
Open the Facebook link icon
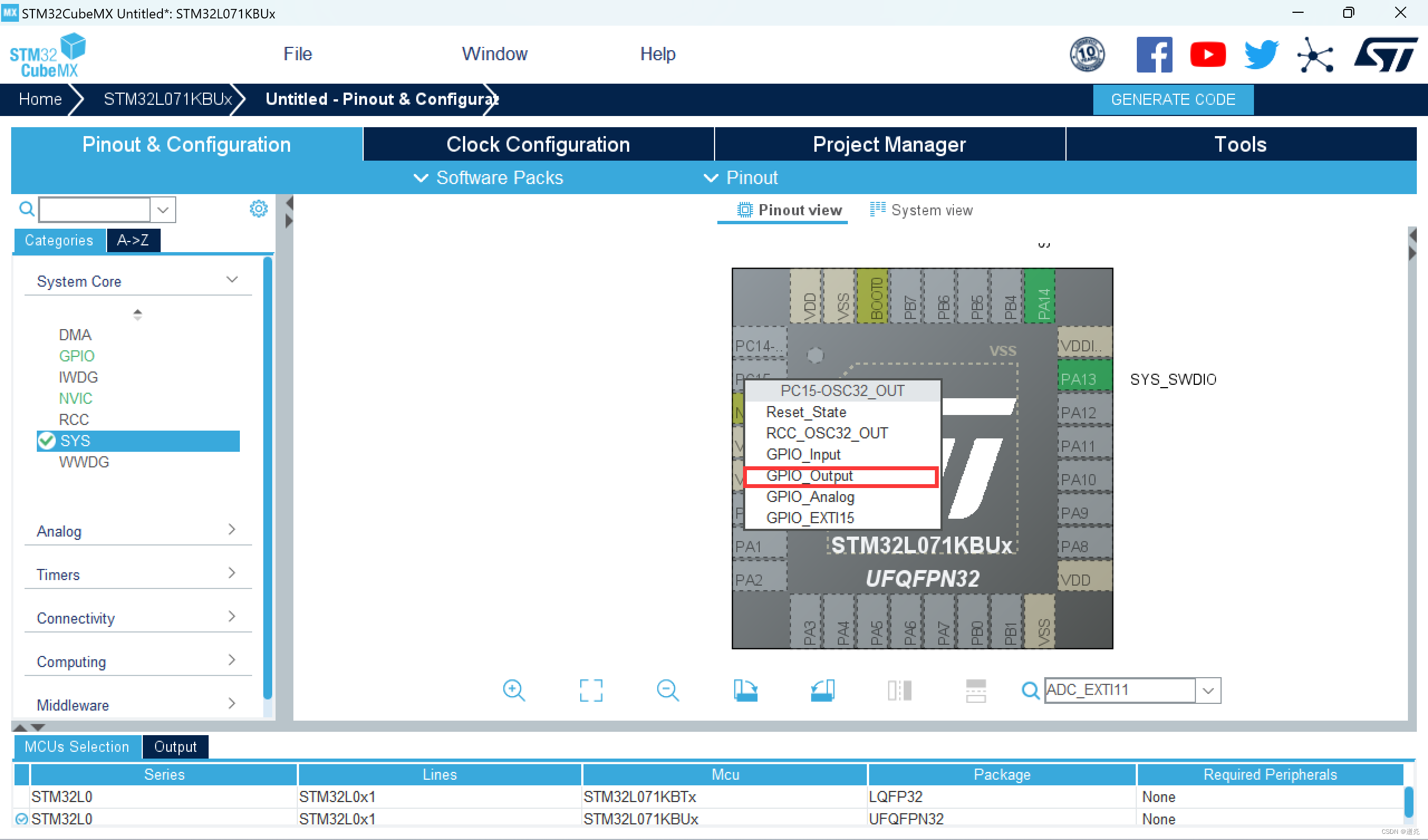1154,55
